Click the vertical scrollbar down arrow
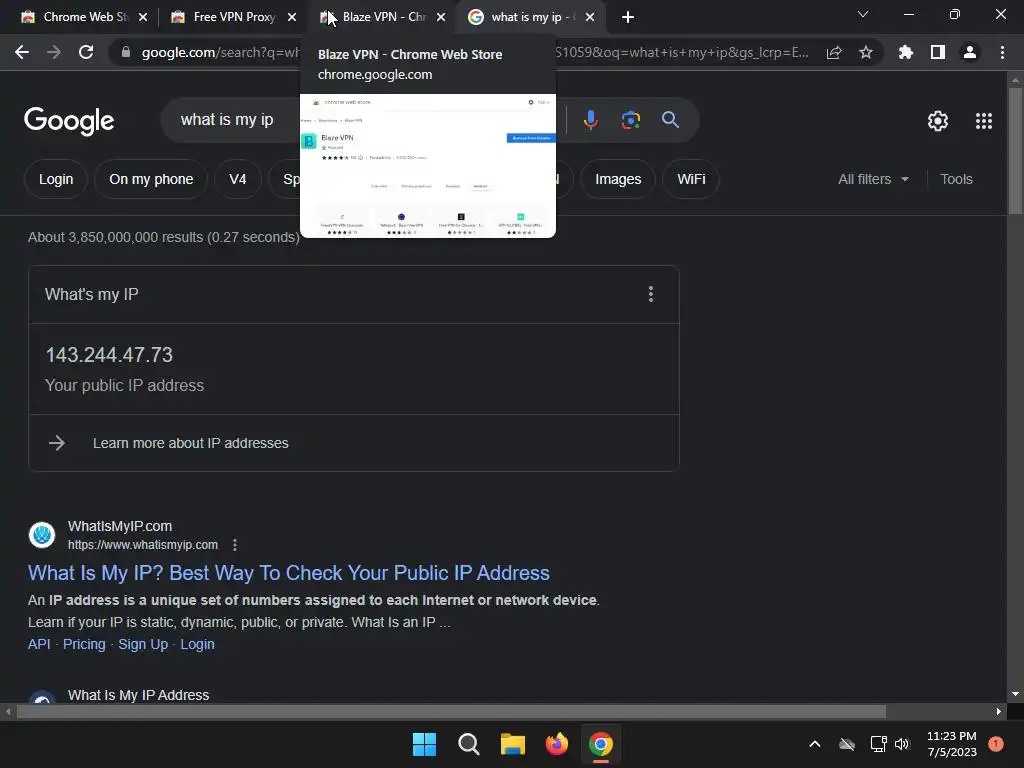The width and height of the screenshot is (1024, 768). point(1015,694)
